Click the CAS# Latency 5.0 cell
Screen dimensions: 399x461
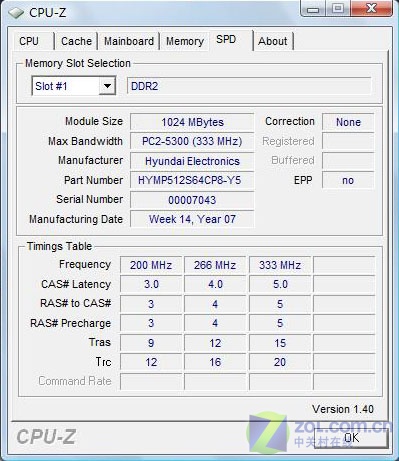[x=280, y=284]
